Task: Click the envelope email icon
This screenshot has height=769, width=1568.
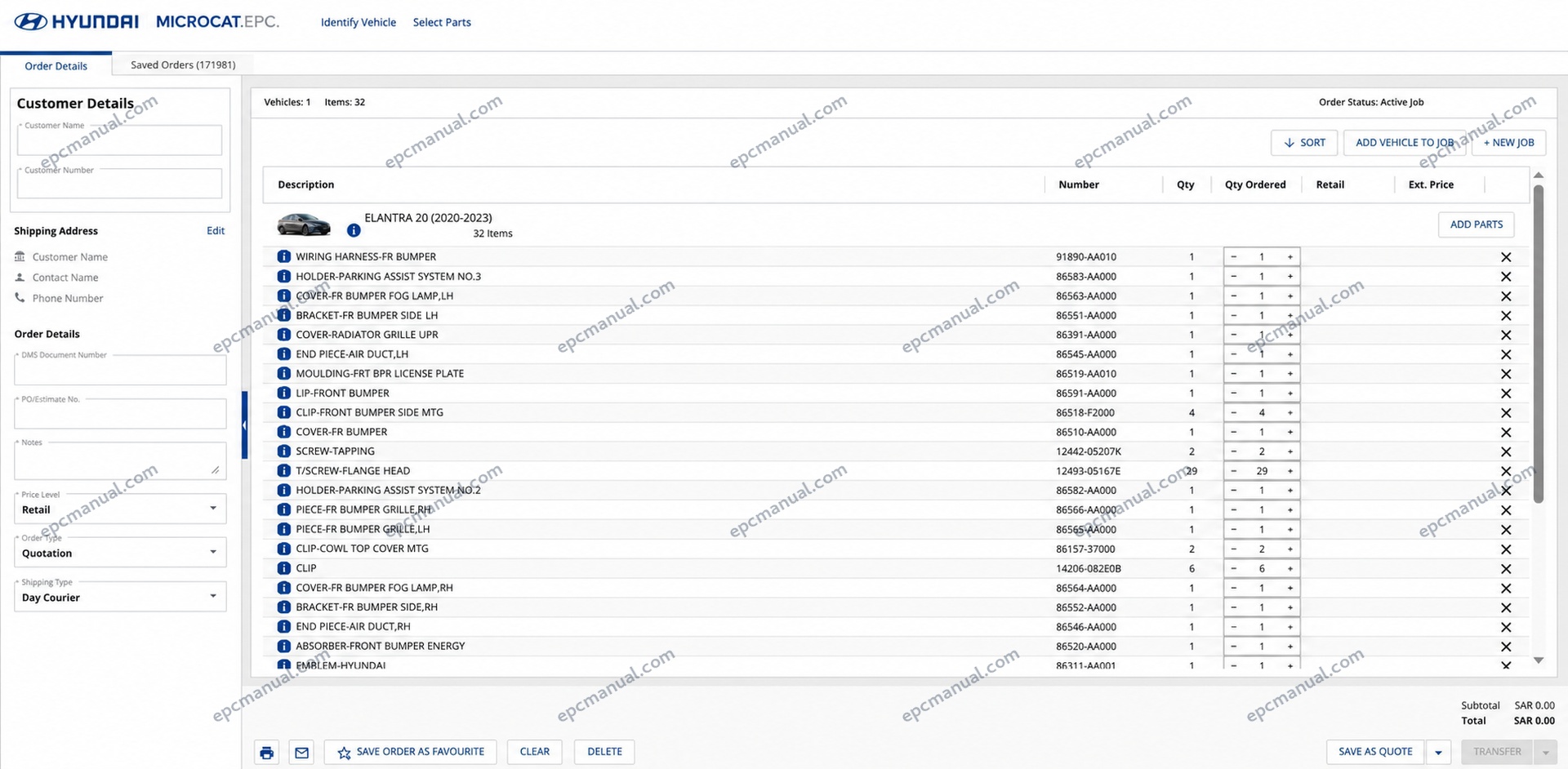Action: 301,752
